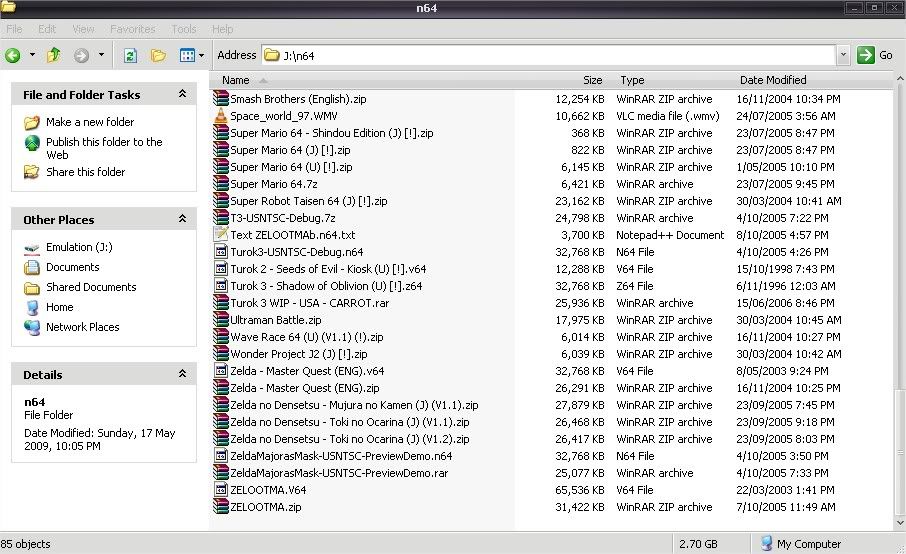The width and height of the screenshot is (906, 554).
Task: Go up one folder level icon
Action: coord(54,55)
